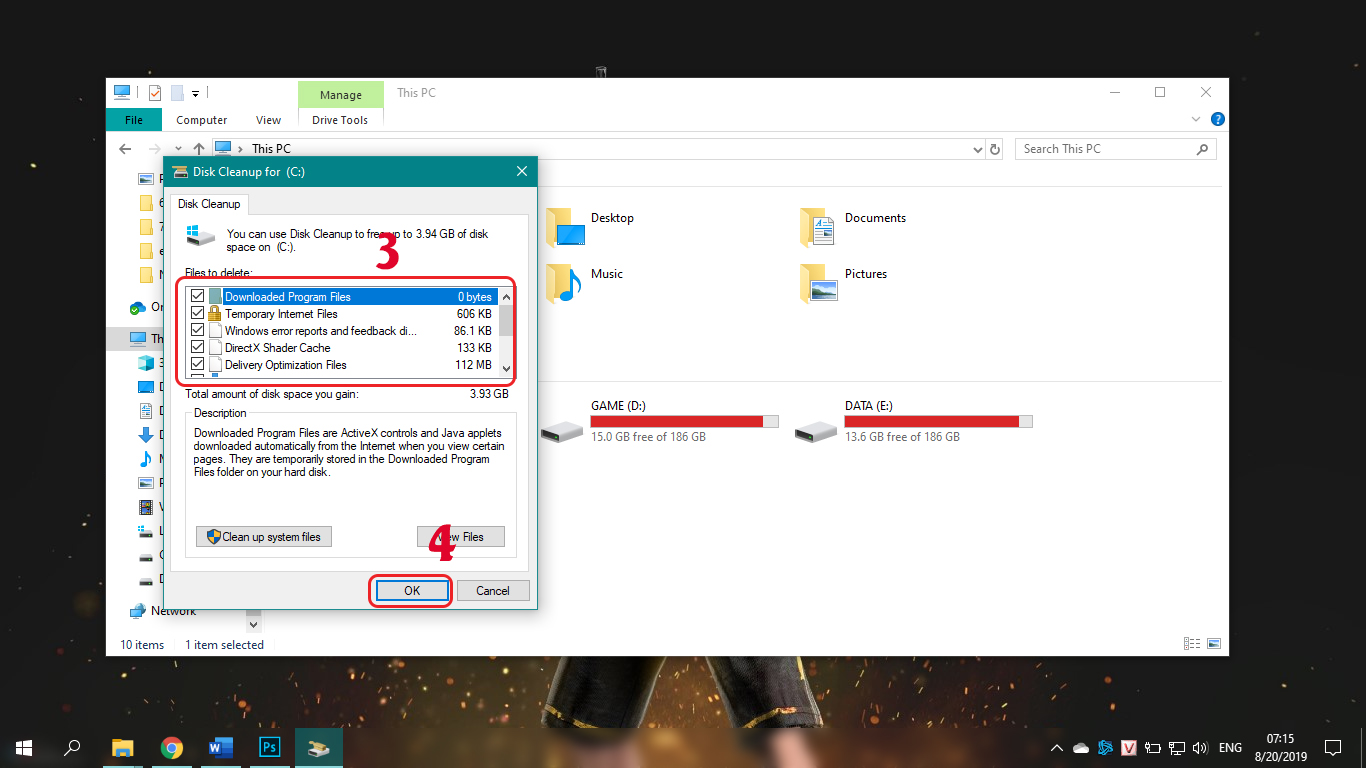Open Customize Quick Access Toolbar dropdown
The height and width of the screenshot is (768, 1366).
click(x=195, y=93)
